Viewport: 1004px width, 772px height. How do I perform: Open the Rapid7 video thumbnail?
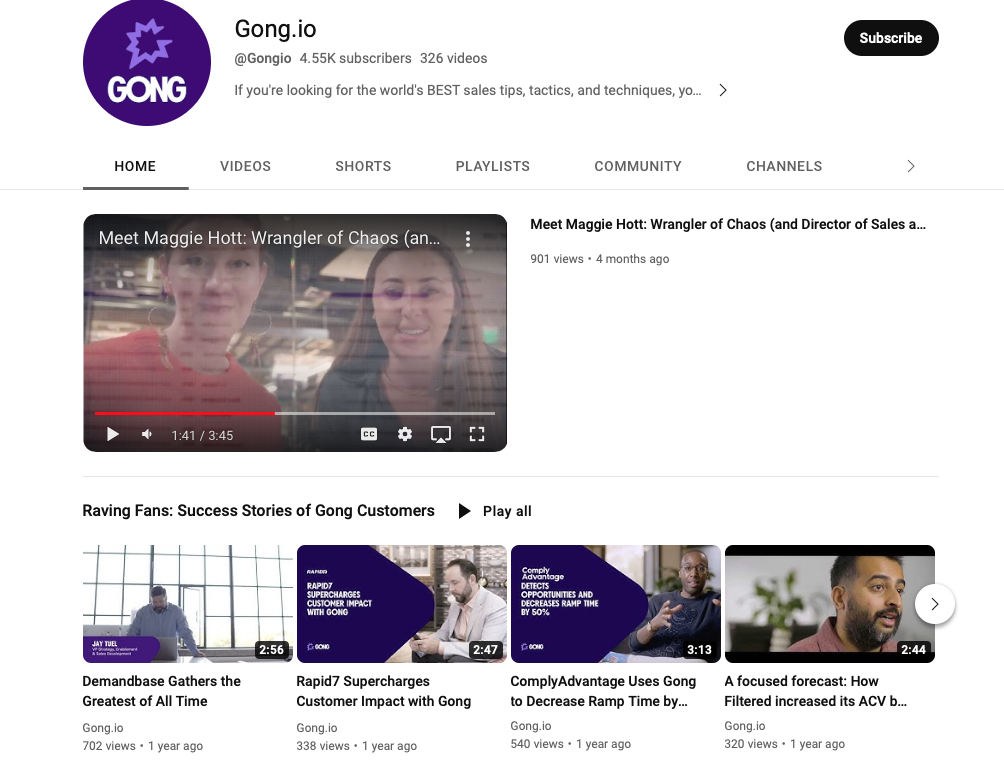click(x=401, y=604)
